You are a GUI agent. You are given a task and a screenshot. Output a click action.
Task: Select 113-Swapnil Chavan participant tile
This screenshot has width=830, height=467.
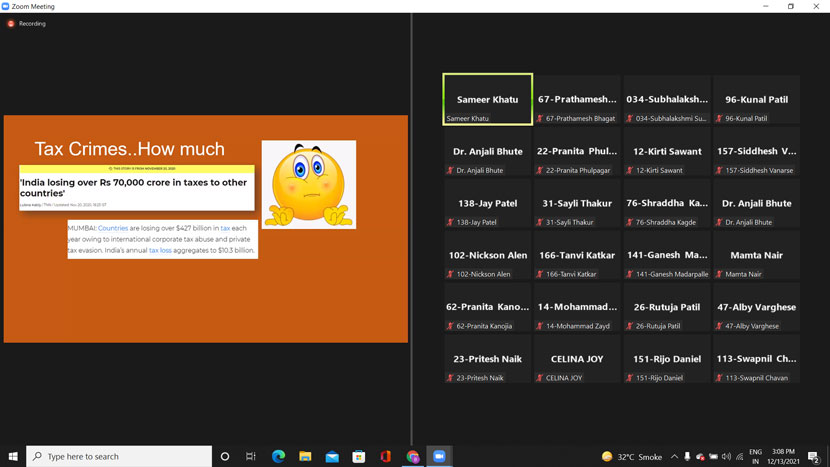point(756,359)
